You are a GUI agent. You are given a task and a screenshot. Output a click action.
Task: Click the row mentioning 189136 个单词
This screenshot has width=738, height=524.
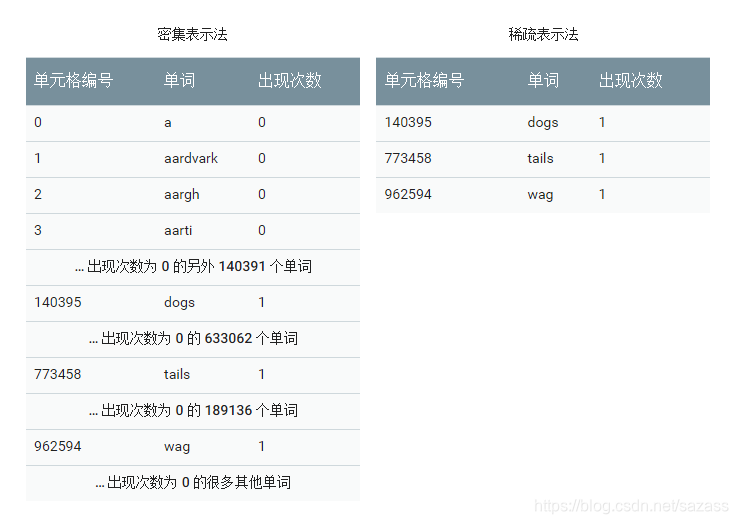(x=193, y=411)
